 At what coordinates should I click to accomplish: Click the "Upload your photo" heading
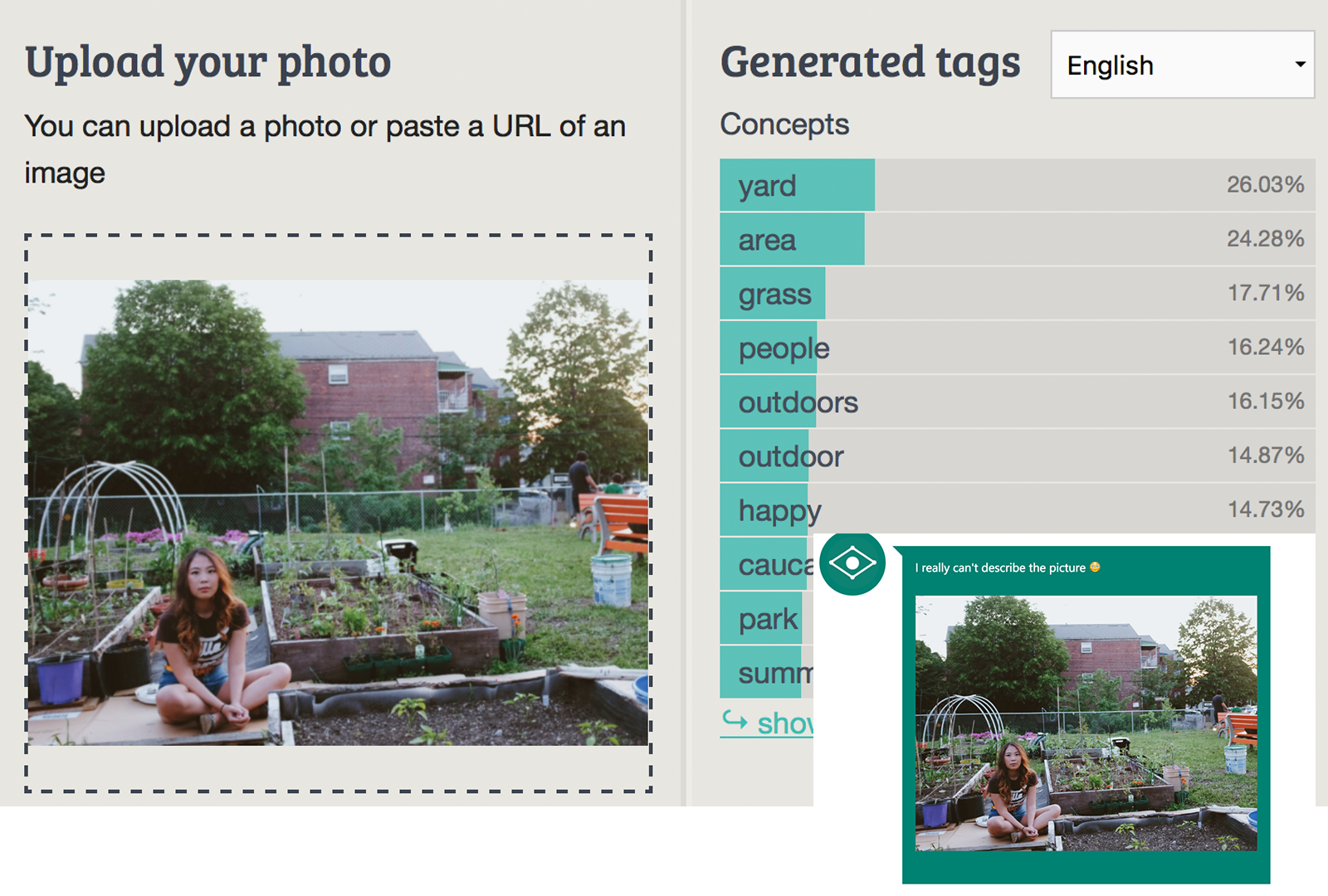point(207,62)
